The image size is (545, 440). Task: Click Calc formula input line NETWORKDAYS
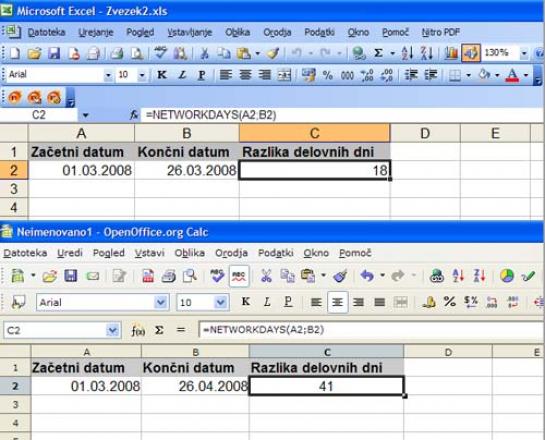pos(371,330)
